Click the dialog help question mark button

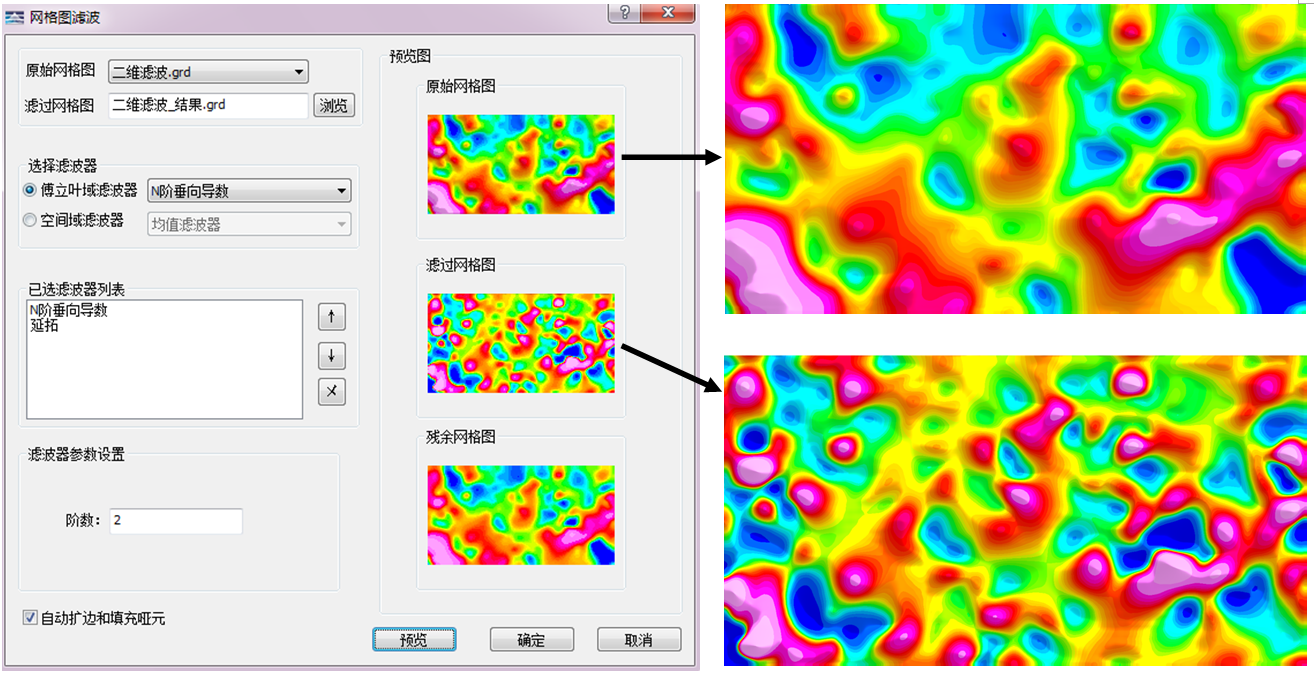click(x=623, y=12)
